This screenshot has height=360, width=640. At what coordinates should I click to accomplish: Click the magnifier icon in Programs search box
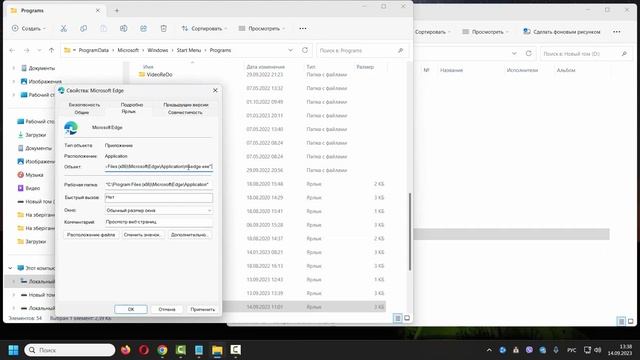[x=400, y=50]
